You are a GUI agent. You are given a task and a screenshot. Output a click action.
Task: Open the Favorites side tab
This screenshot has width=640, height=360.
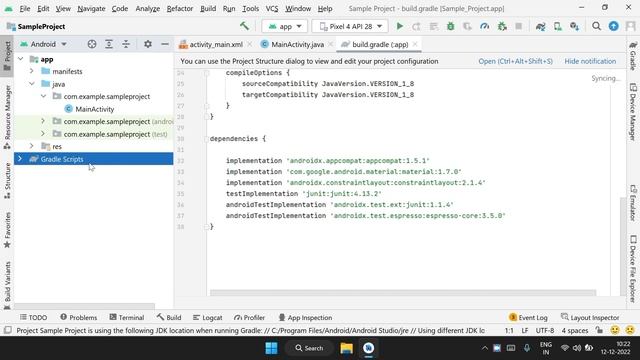(x=7, y=230)
